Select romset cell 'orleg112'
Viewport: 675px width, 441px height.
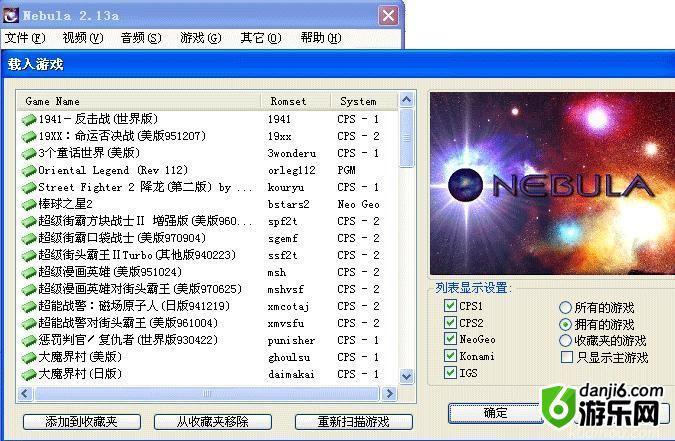click(292, 171)
